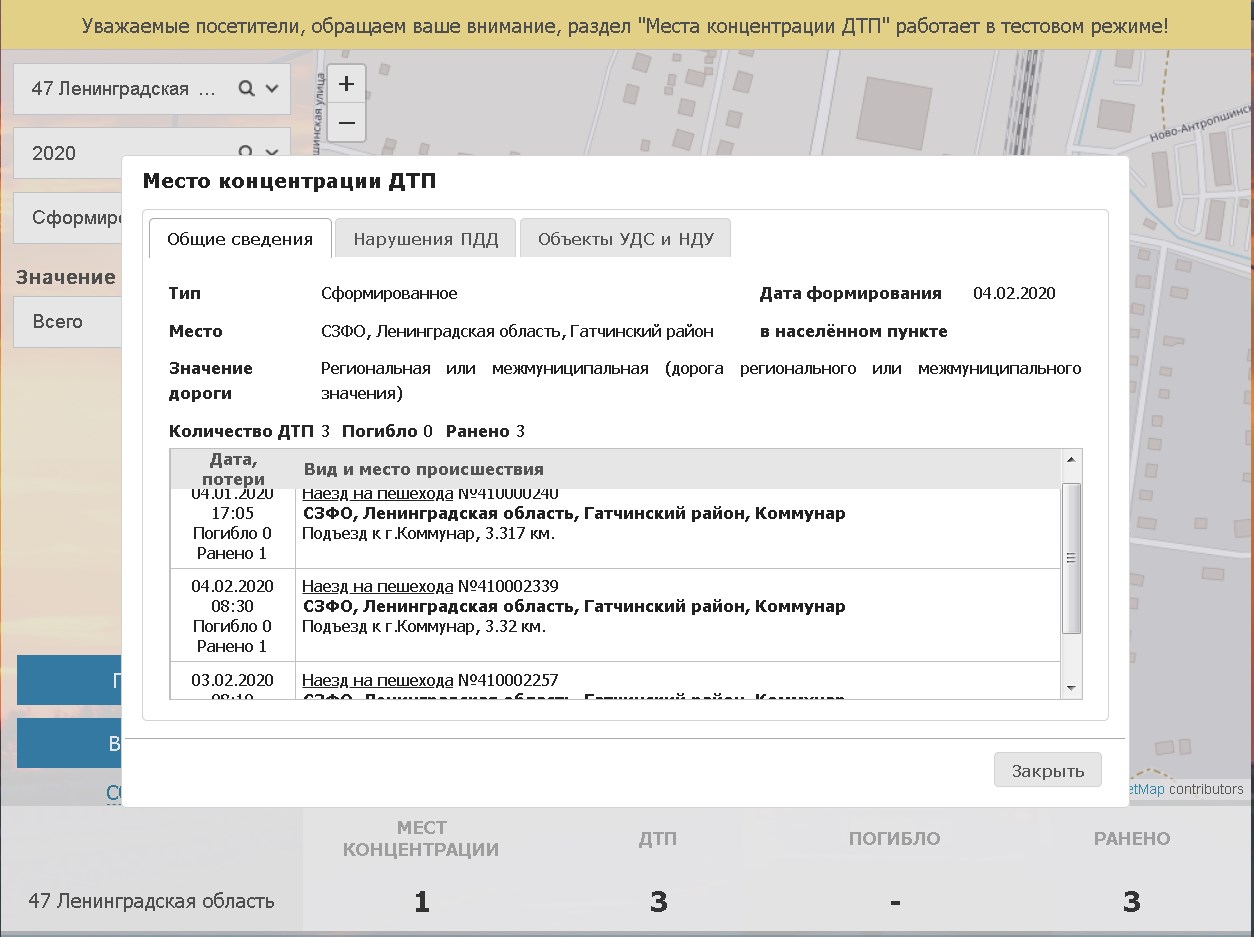This screenshot has width=1254, height=937.
Task: Click the OpenStreetMap contributors attribution link
Action: point(1145,789)
